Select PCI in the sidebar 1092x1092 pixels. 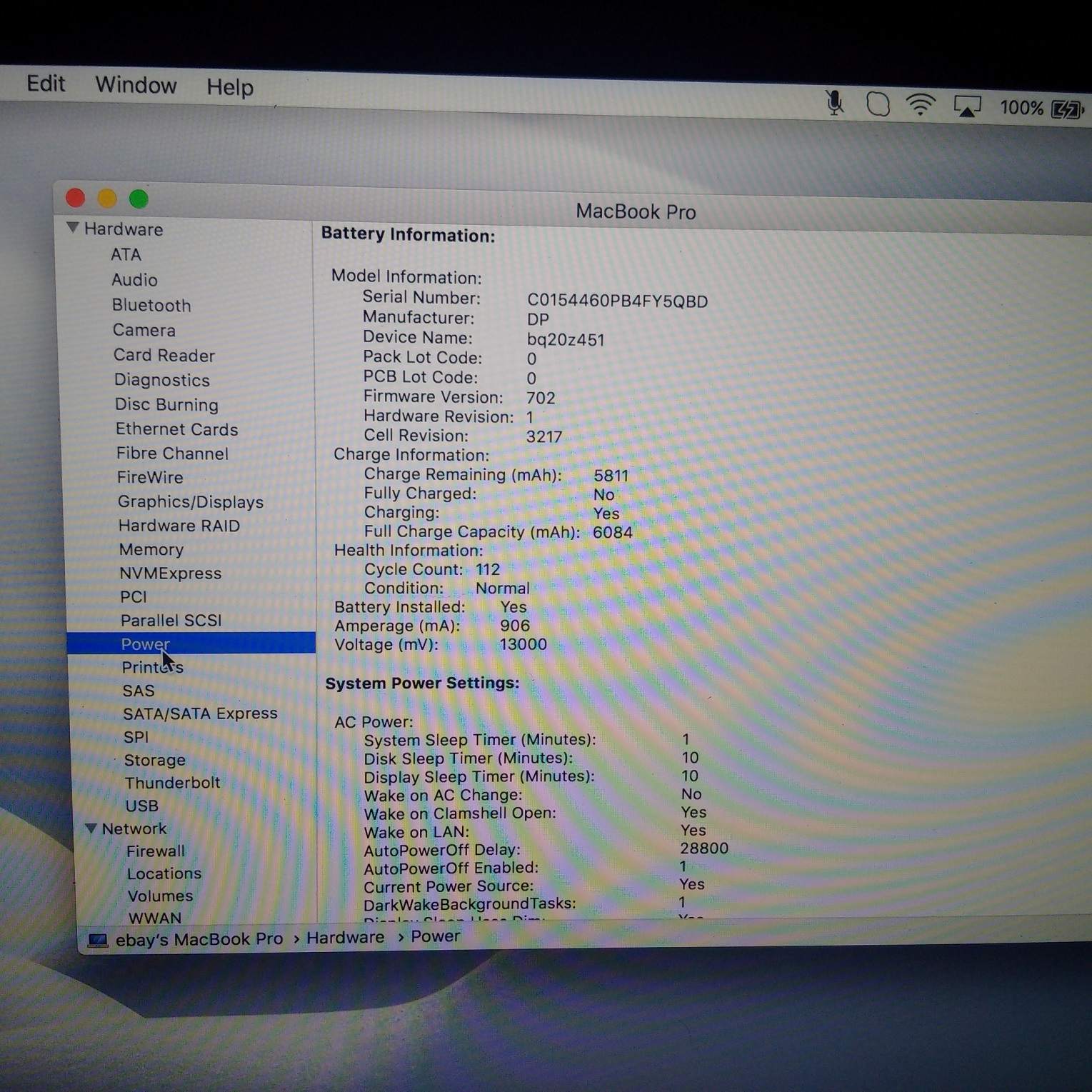tap(134, 596)
